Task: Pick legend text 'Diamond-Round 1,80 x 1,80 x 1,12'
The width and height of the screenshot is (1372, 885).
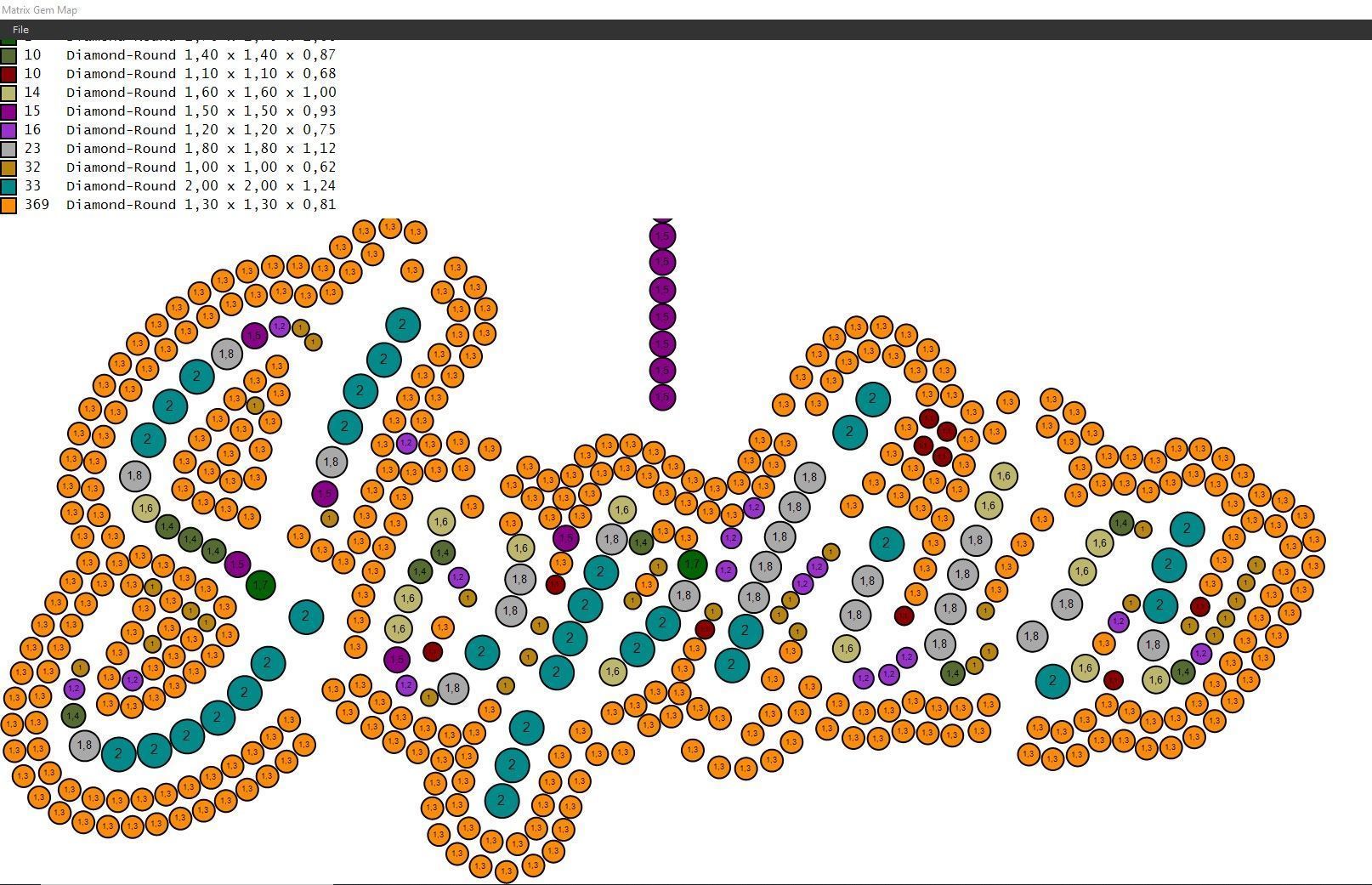Action: coord(201,149)
